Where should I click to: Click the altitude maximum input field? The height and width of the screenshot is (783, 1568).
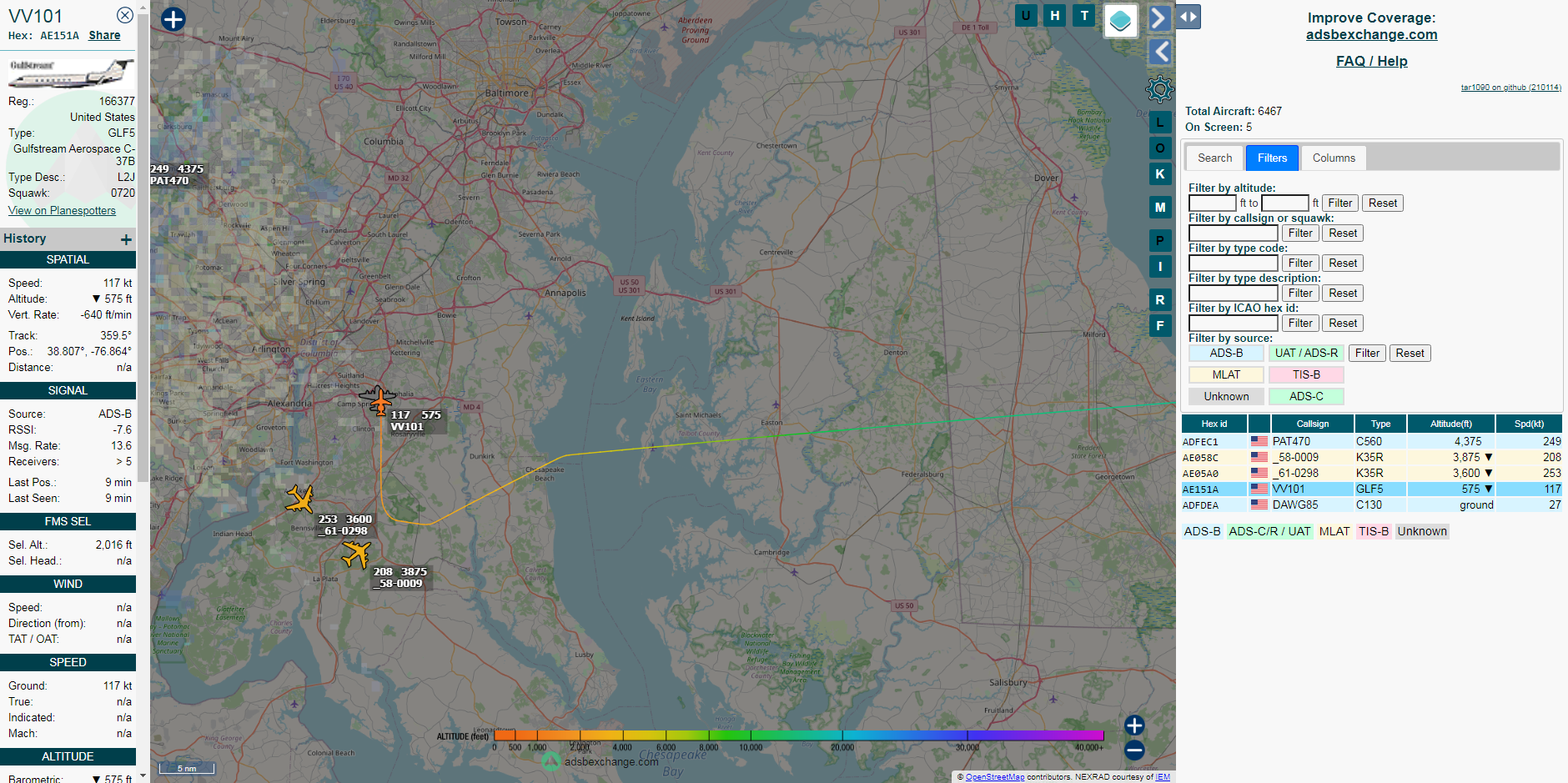[1284, 203]
